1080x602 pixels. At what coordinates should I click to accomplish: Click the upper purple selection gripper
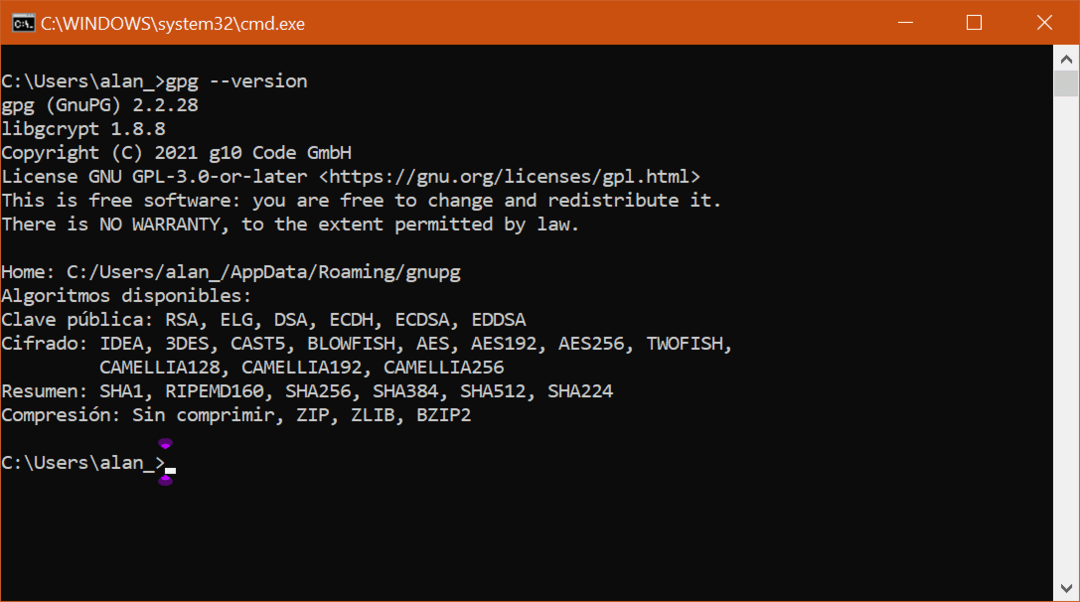click(x=164, y=443)
